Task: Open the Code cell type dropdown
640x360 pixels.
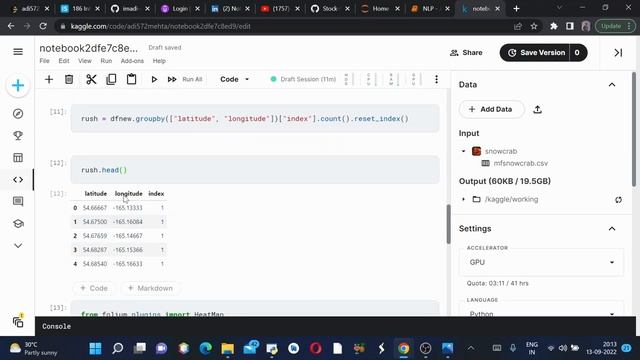Action: (x=234, y=79)
